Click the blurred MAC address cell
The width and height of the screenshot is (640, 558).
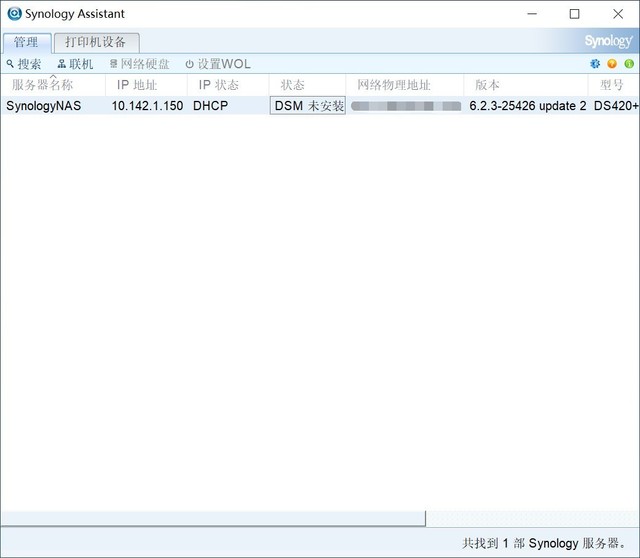pos(406,106)
